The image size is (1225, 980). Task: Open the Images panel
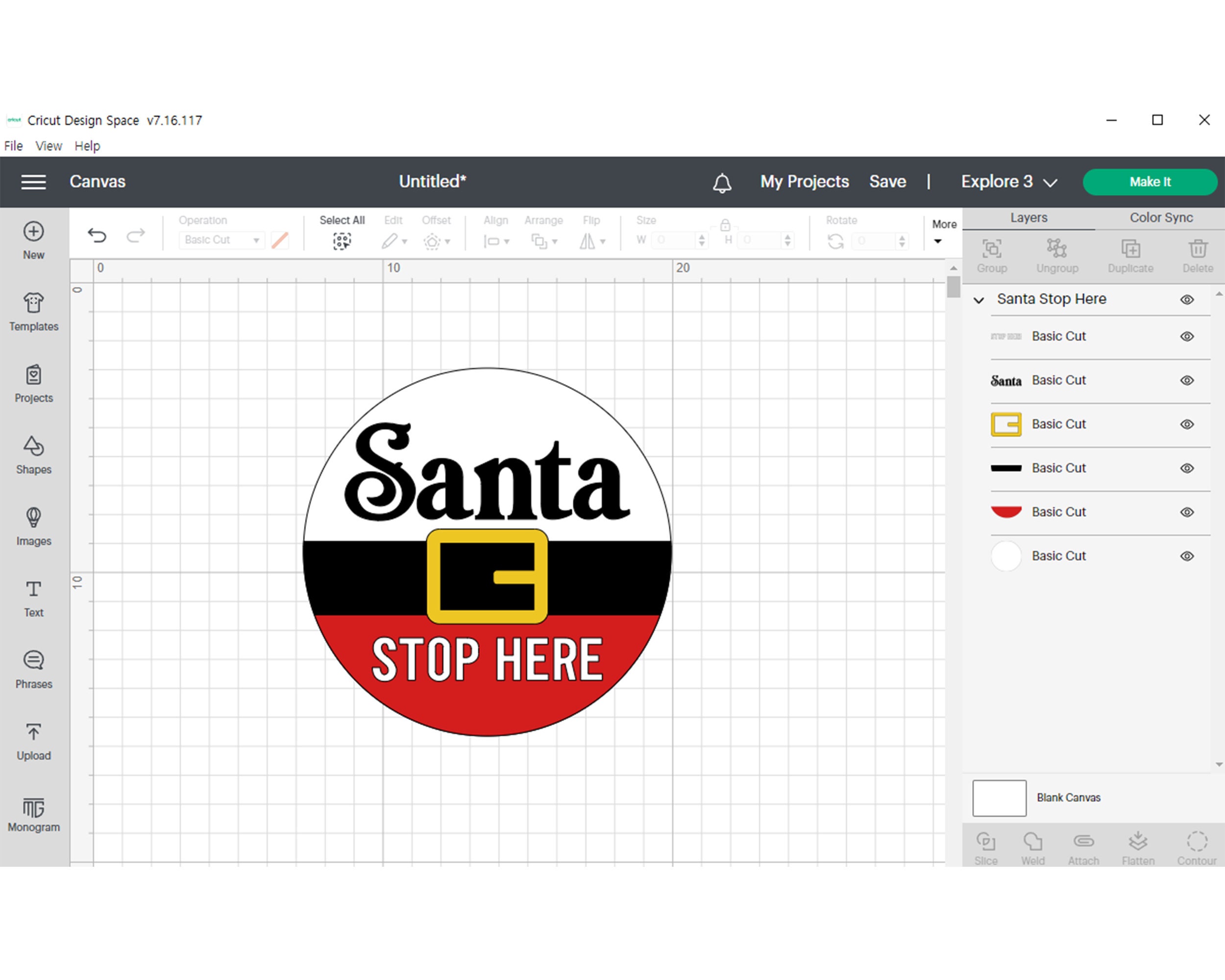pos(33,523)
